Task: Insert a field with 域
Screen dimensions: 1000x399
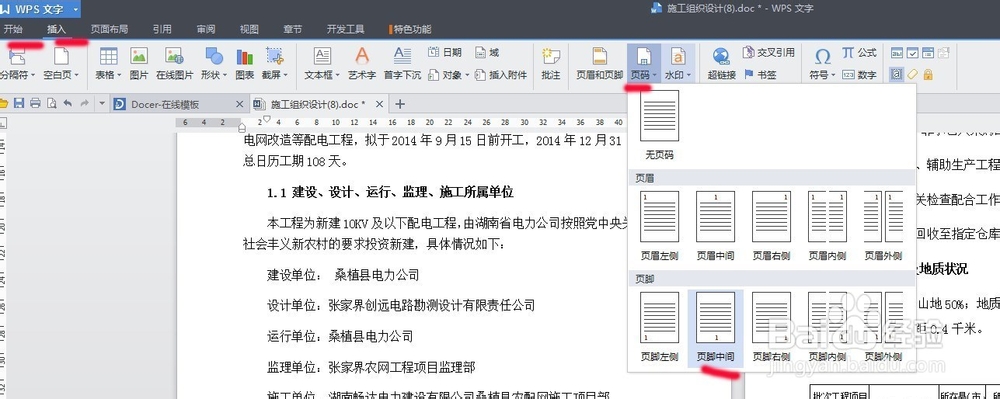Action: [x=487, y=53]
